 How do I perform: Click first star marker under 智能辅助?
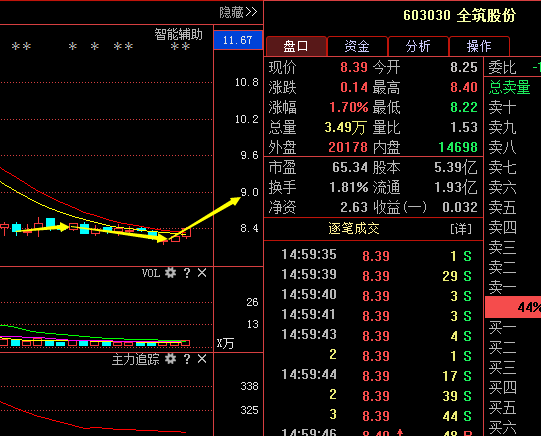[x=176, y=47]
